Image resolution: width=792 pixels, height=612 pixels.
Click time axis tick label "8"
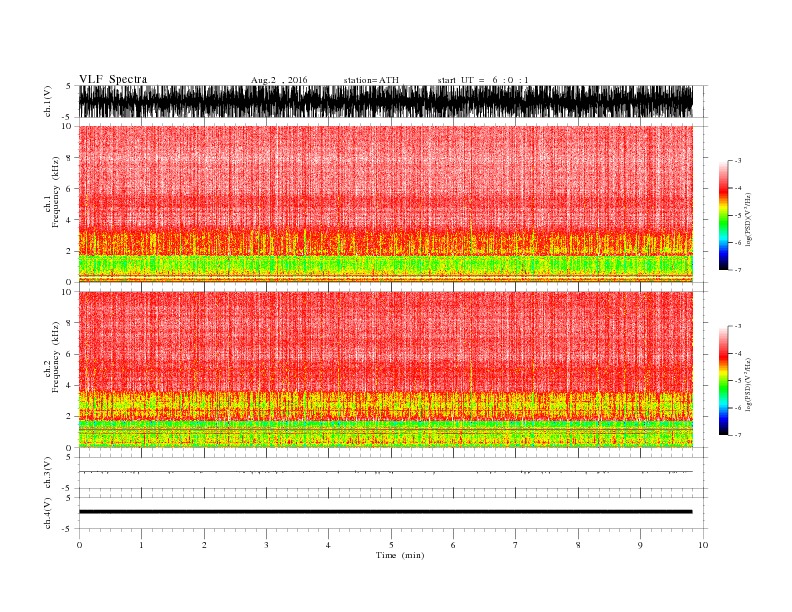tap(578, 545)
